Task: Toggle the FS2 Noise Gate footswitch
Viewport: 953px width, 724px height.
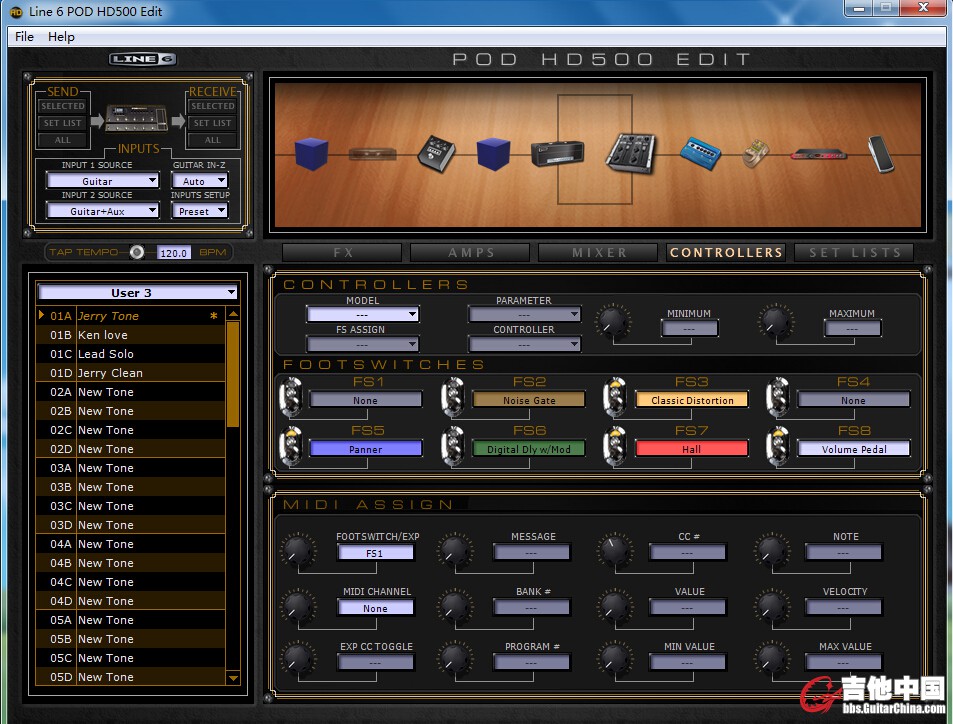Action: pyautogui.click(x=453, y=397)
